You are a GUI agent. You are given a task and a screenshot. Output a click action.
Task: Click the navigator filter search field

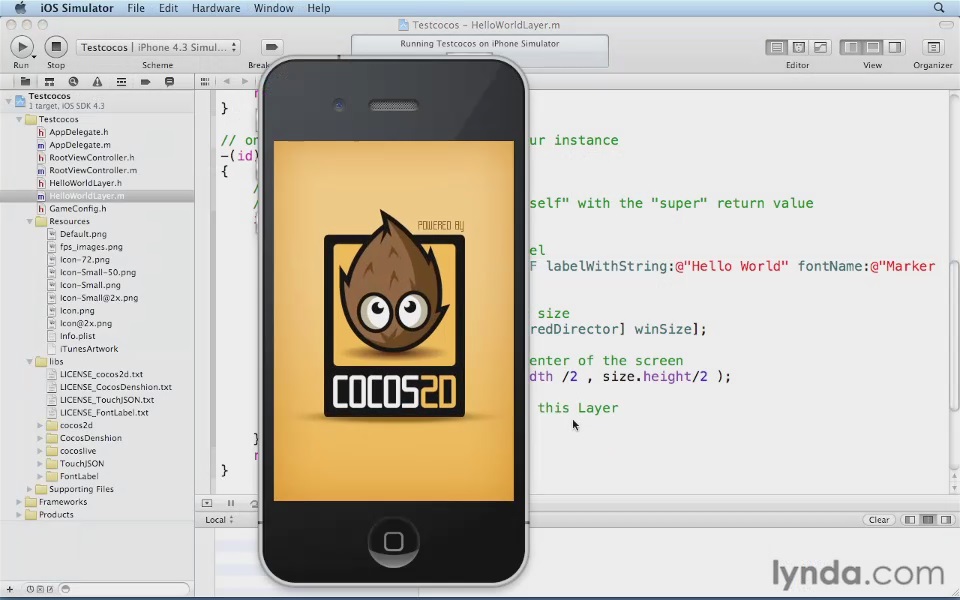click(x=126, y=590)
